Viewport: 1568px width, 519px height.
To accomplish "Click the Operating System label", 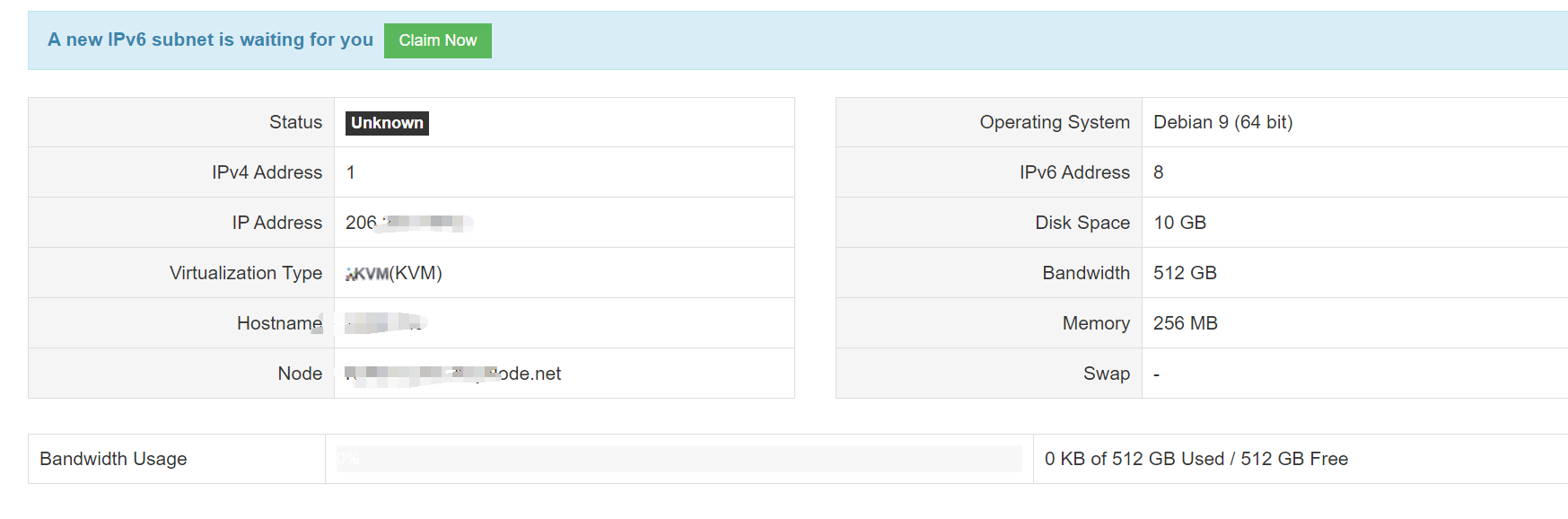I will click(x=1054, y=122).
